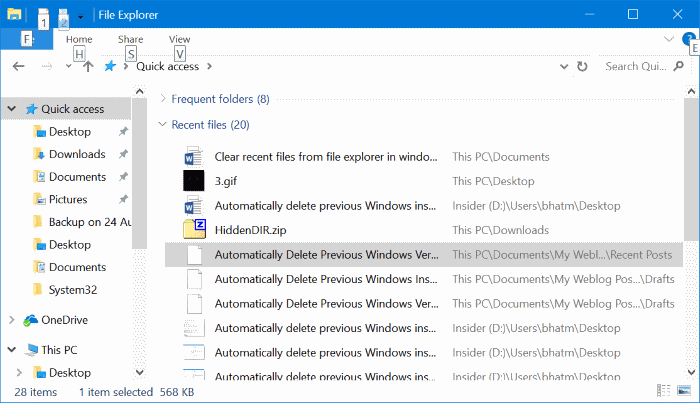The height and width of the screenshot is (403, 700).
Task: Open Pictures in navigation pane
Action: click(x=68, y=199)
